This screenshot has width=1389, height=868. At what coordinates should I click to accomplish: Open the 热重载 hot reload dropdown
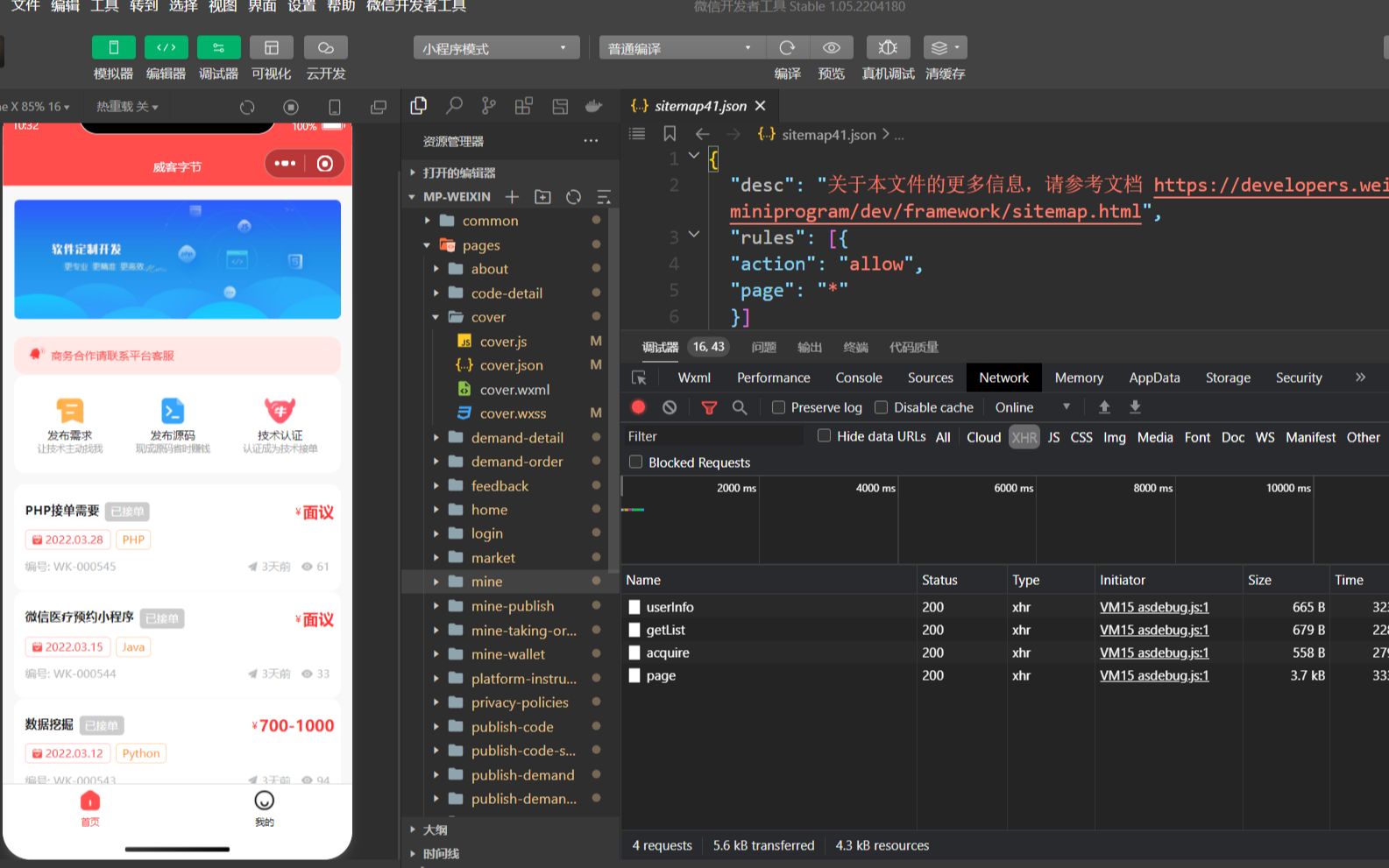127,107
